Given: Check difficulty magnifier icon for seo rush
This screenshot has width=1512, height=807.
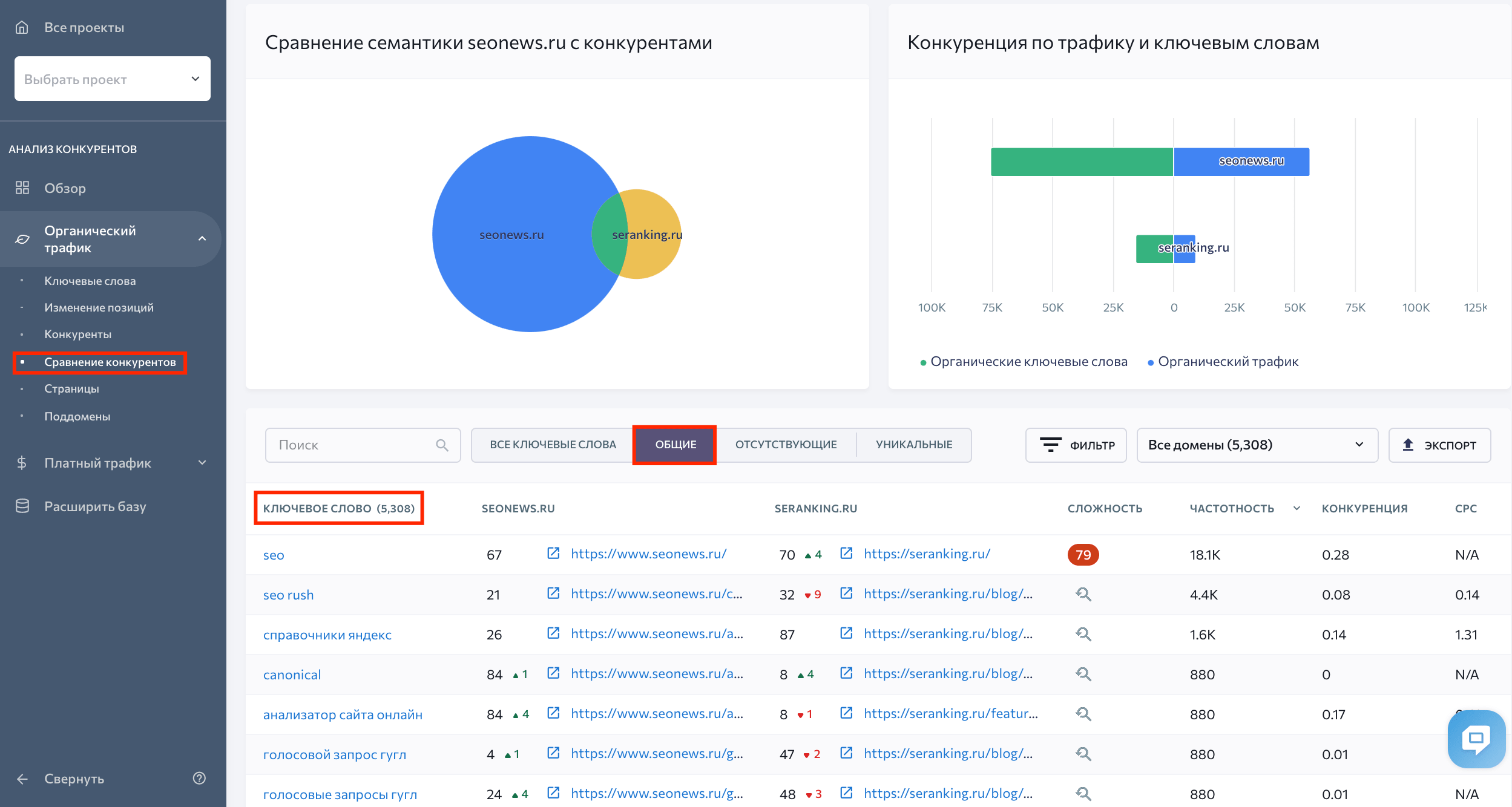Looking at the screenshot, I should point(1083,594).
